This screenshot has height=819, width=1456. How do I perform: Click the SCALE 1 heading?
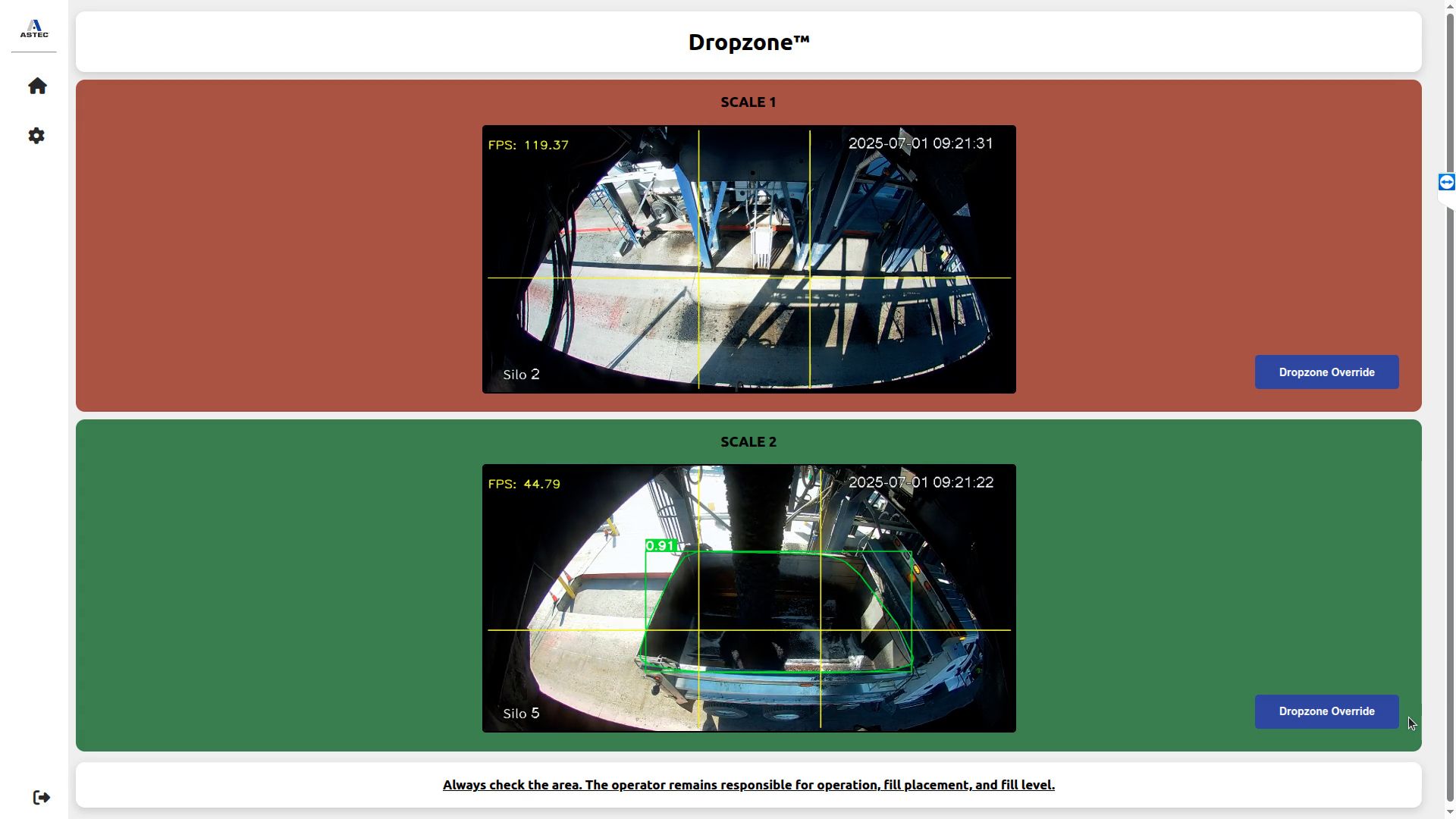click(748, 102)
